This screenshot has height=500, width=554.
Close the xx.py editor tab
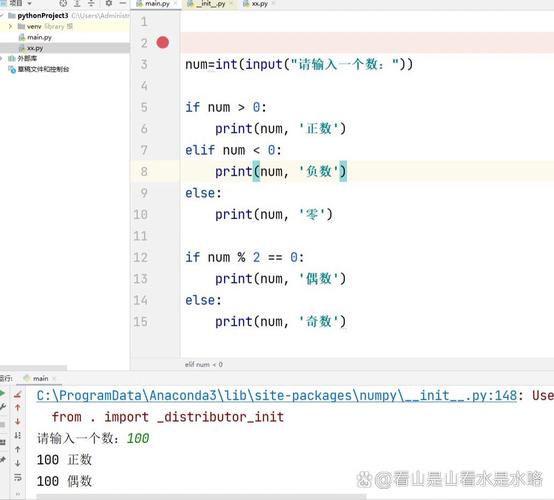[x=273, y=3]
